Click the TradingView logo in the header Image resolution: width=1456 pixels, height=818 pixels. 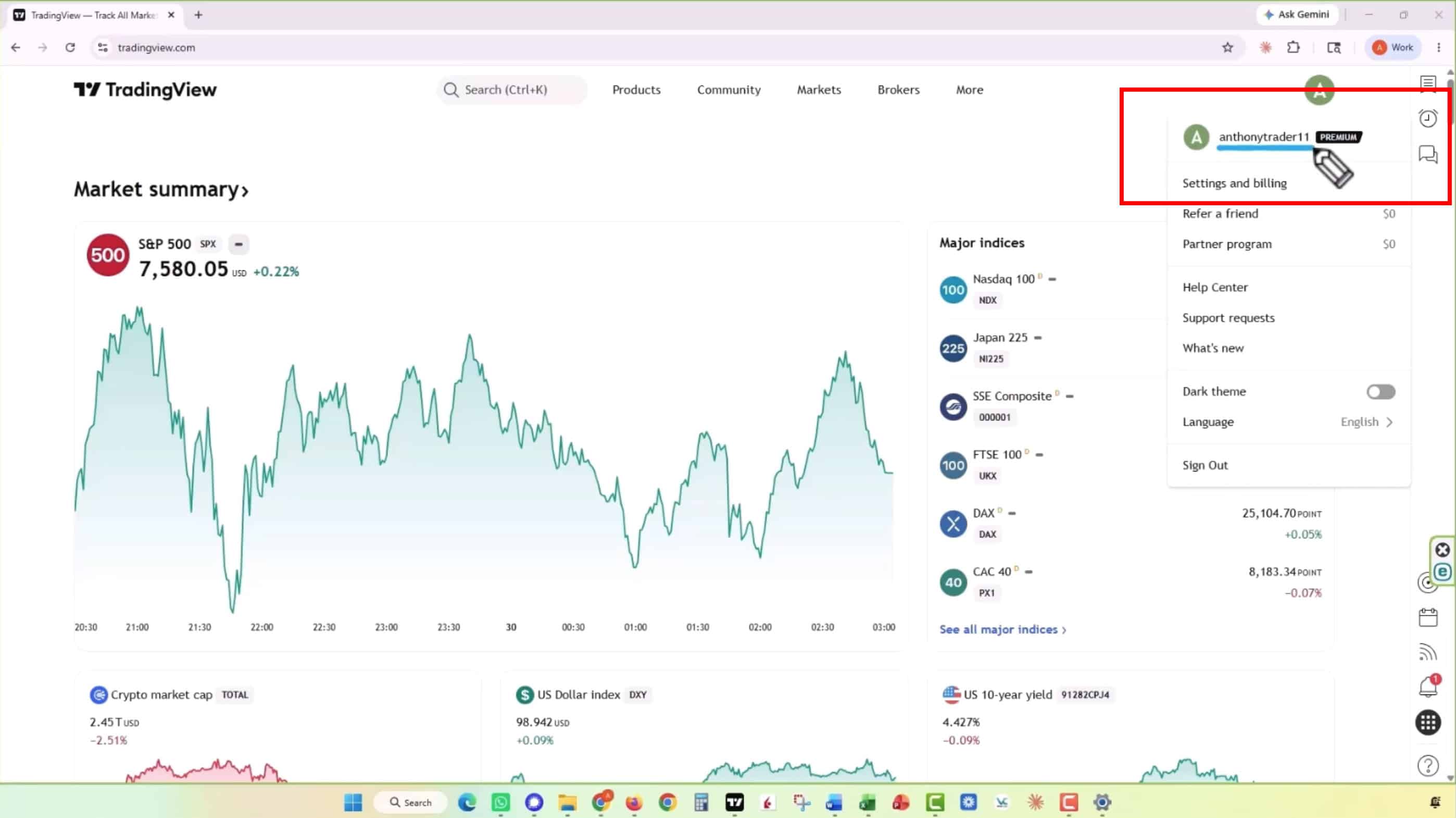tap(145, 90)
